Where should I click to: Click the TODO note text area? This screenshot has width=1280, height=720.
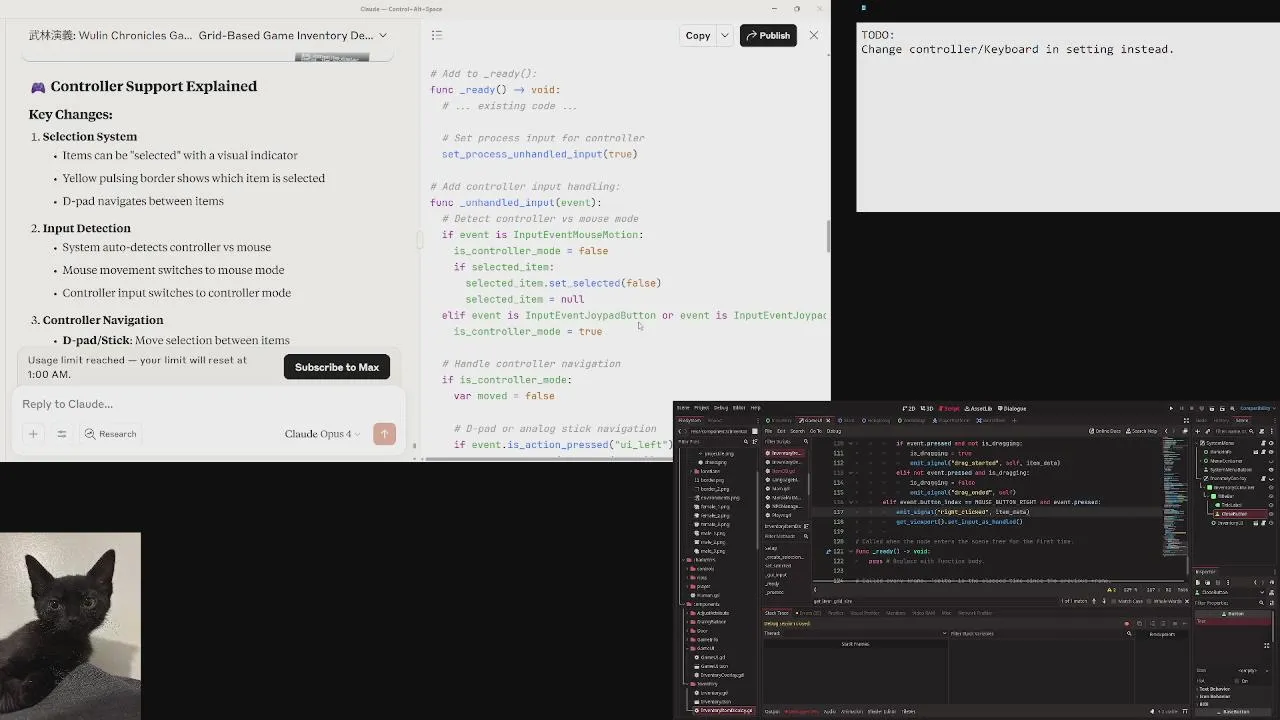(1068, 117)
